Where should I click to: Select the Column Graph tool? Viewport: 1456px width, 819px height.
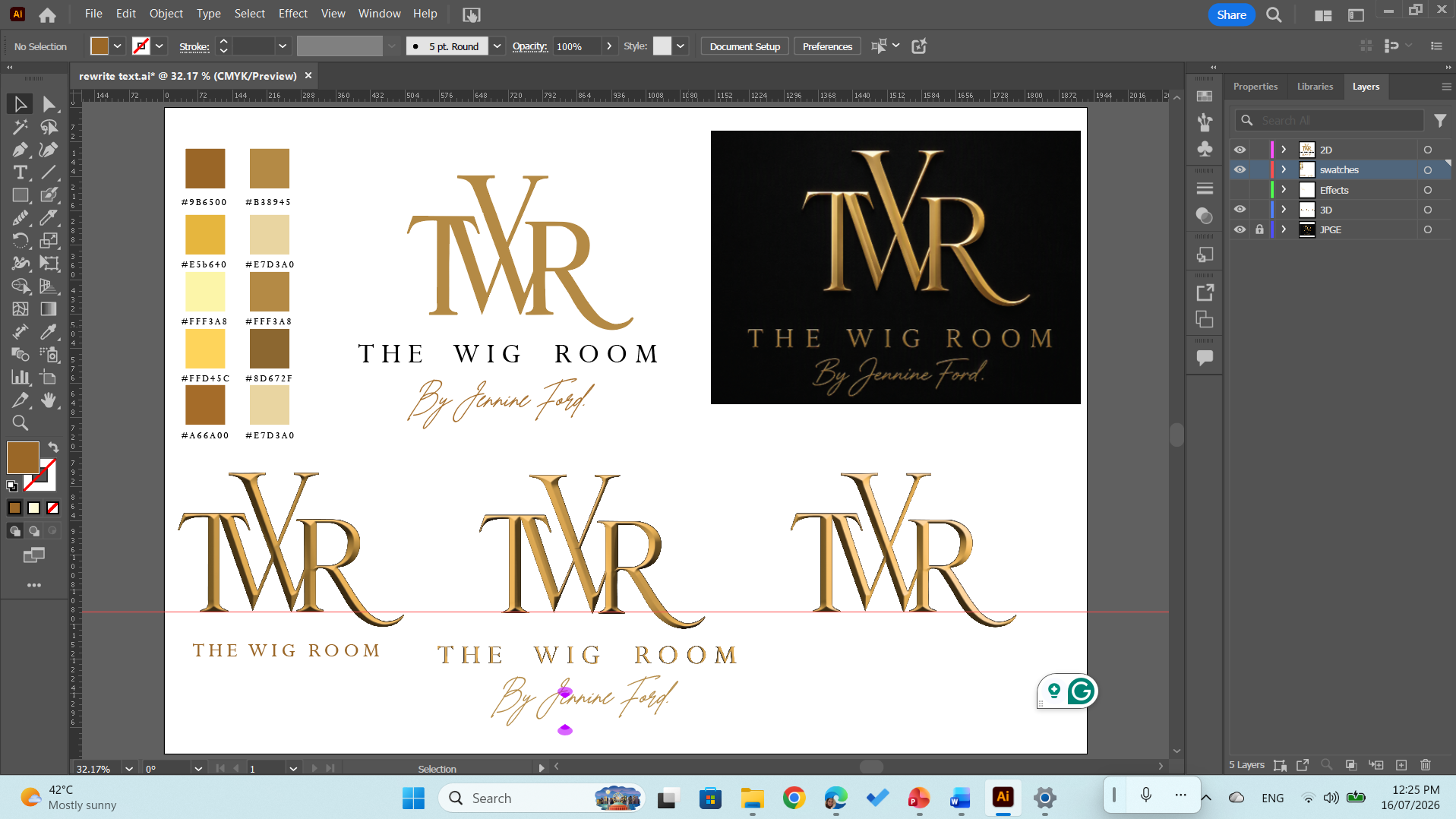click(20, 378)
